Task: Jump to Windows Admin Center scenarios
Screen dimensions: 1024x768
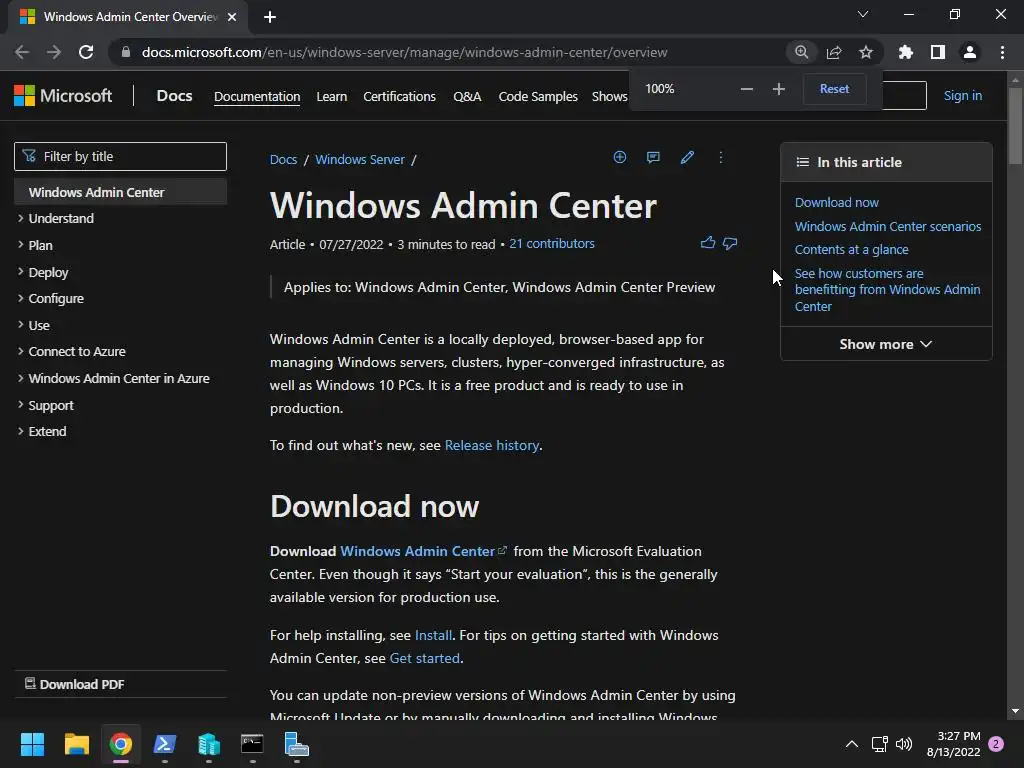Action: point(888,226)
